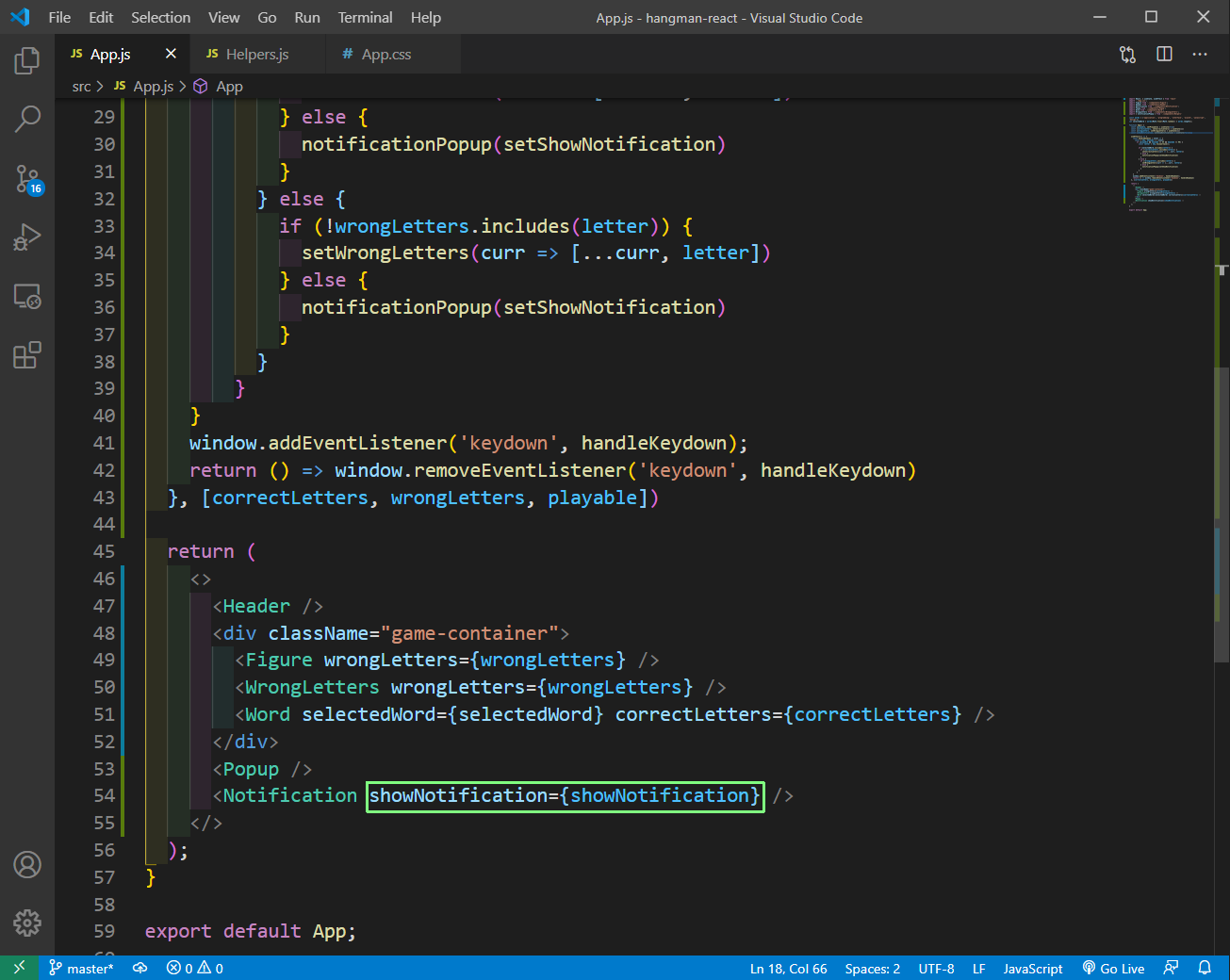
Task: Open the Go menu
Action: tap(267, 17)
